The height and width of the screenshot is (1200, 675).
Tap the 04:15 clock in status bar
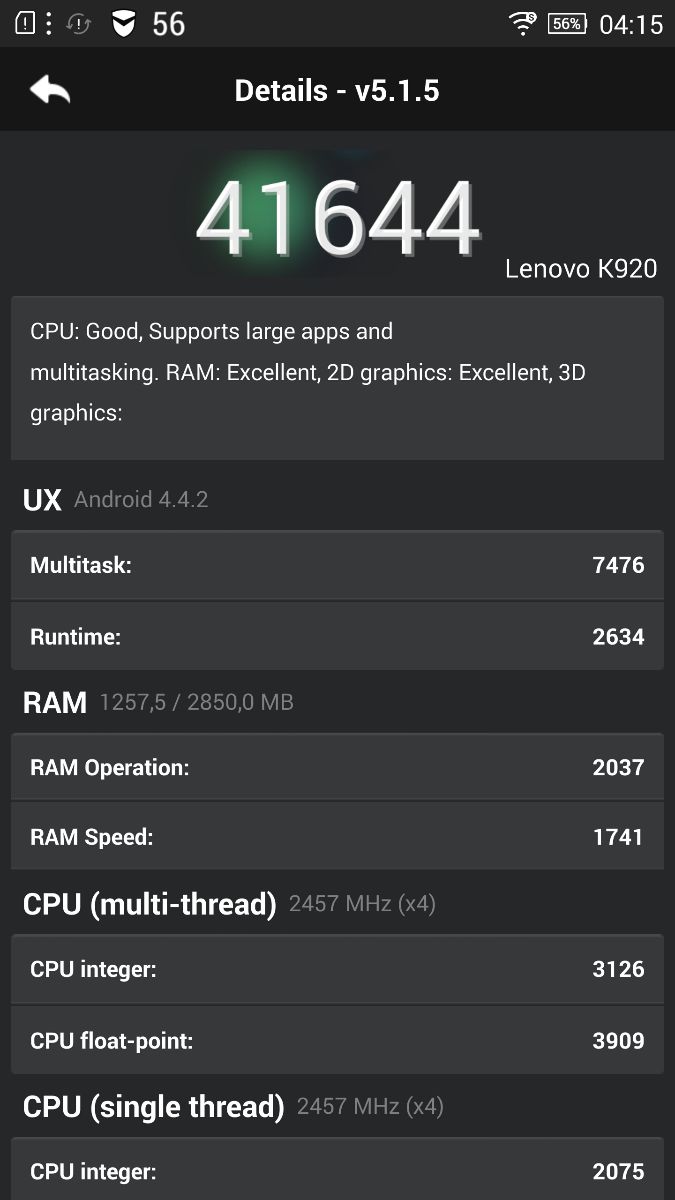coord(630,23)
